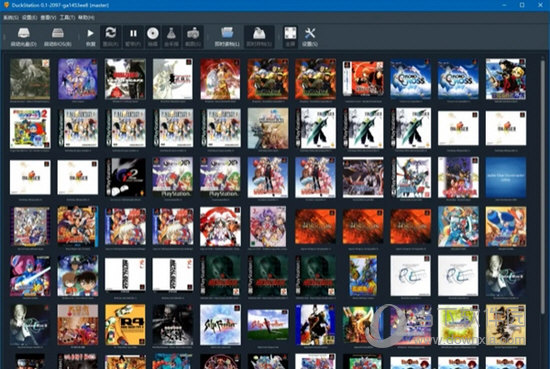Select the first Chrono Cross game cover
Screen dimensions: 550x369
coord(410,79)
